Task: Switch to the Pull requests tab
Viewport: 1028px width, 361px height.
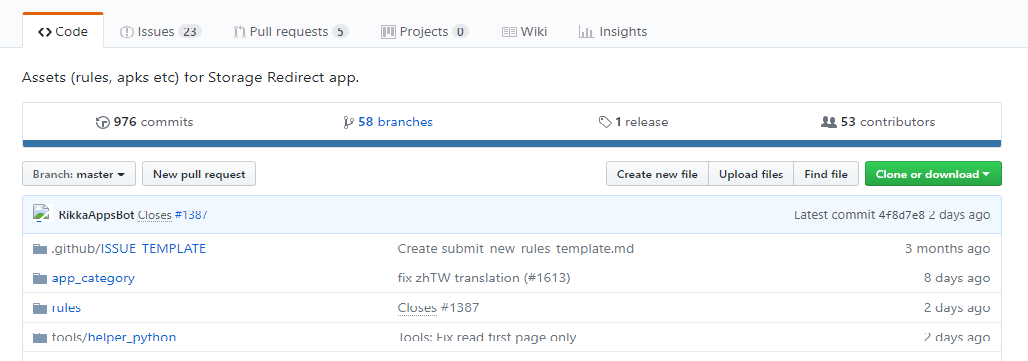Action: pyautogui.click(x=290, y=31)
